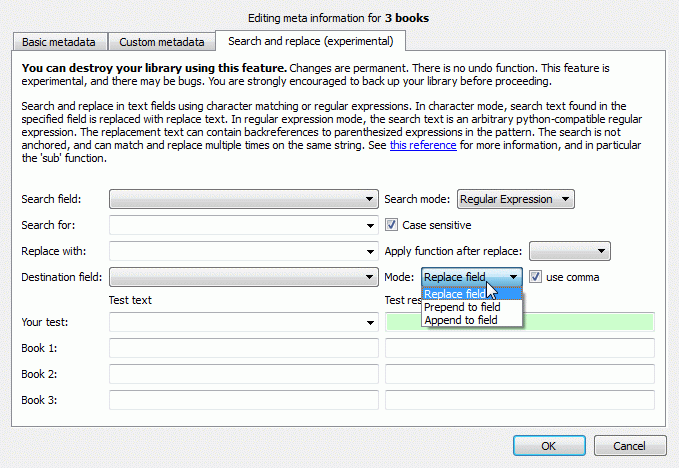Select the Search and replace tab
Viewport: 679px width, 468px height.
311,41
